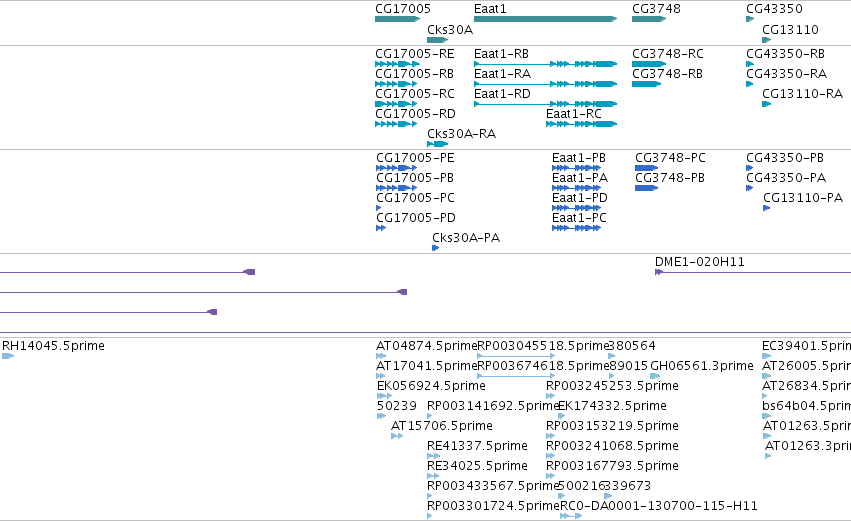851x521 pixels.
Task: Click transcript CG17005-RD
Action: 415,114
